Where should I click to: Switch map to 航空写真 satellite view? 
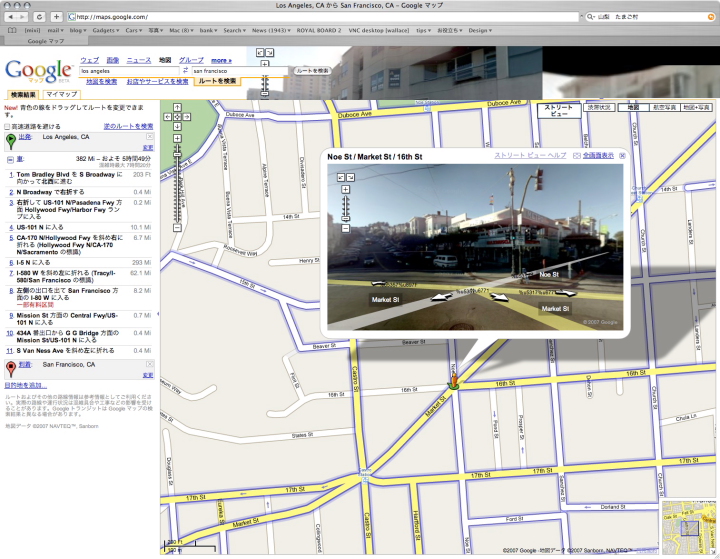[664, 107]
